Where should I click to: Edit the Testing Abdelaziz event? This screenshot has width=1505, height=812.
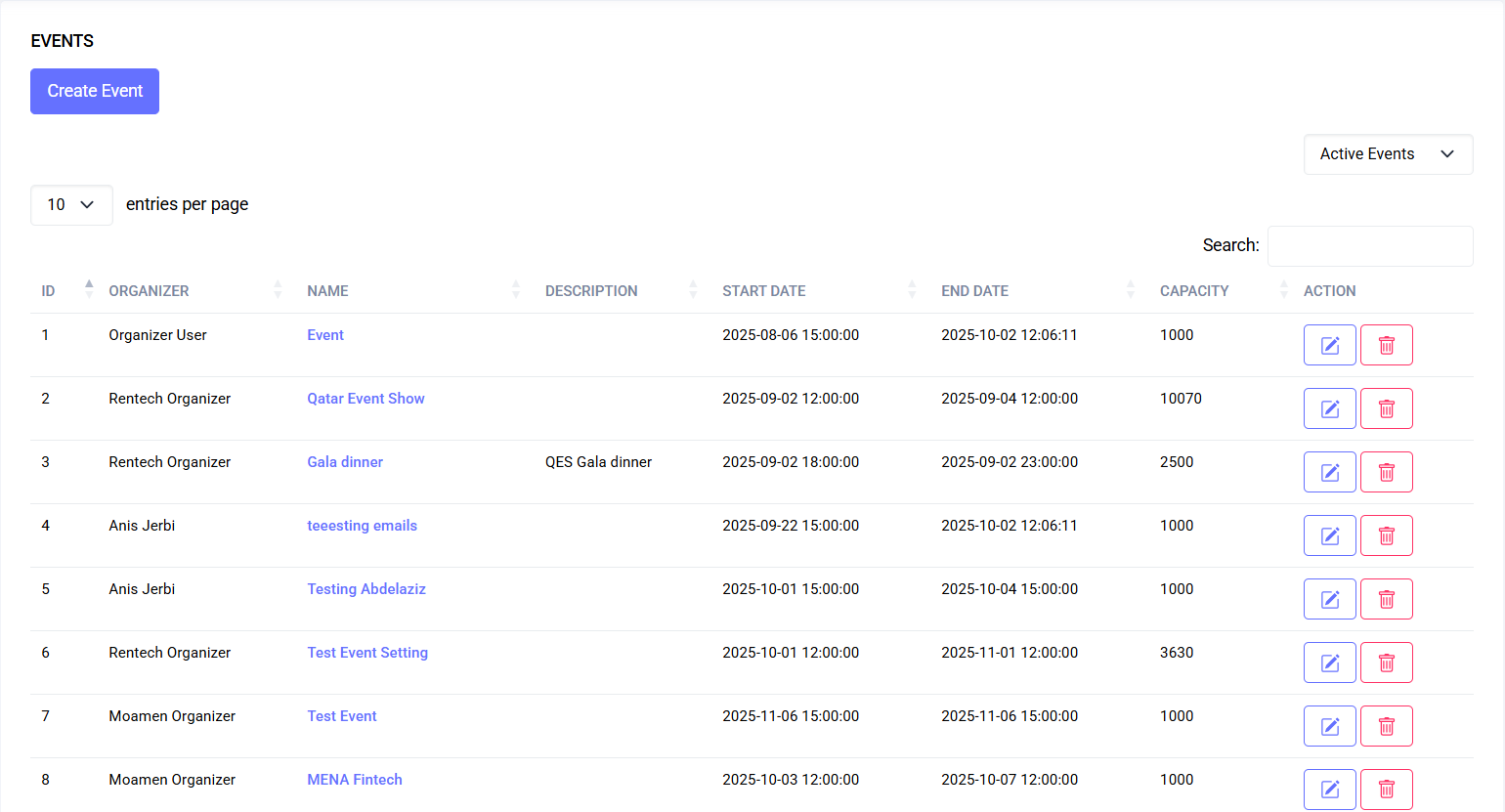1329,598
